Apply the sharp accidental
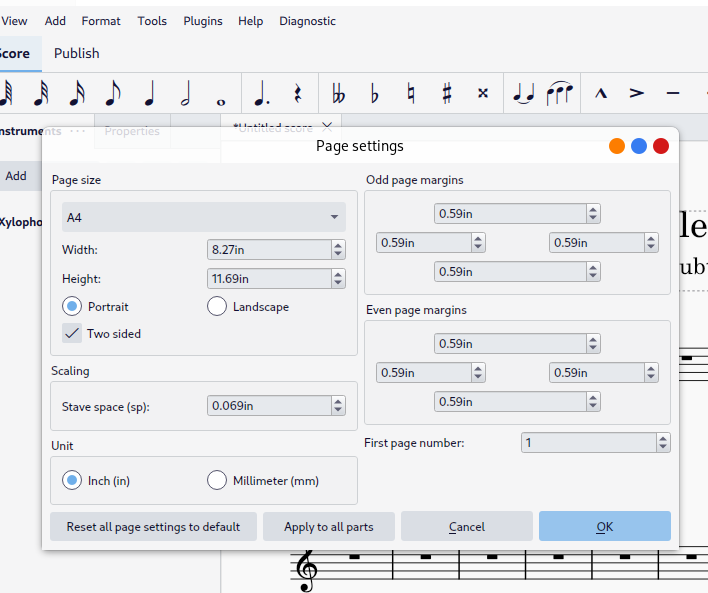708x593 pixels. tap(447, 93)
